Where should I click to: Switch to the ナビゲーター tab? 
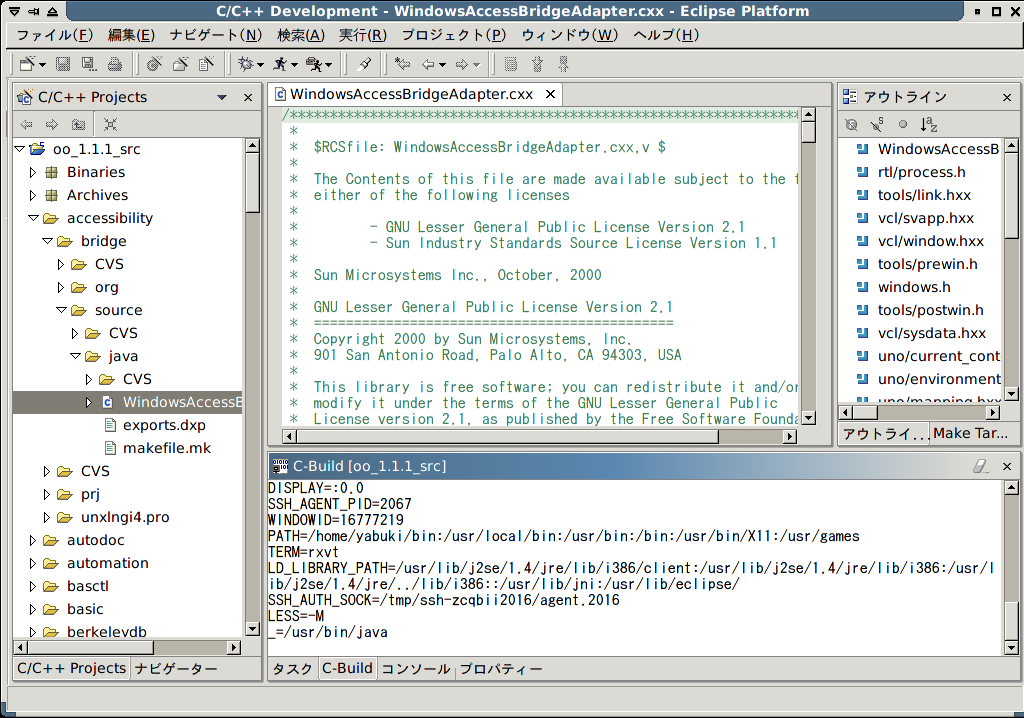176,669
